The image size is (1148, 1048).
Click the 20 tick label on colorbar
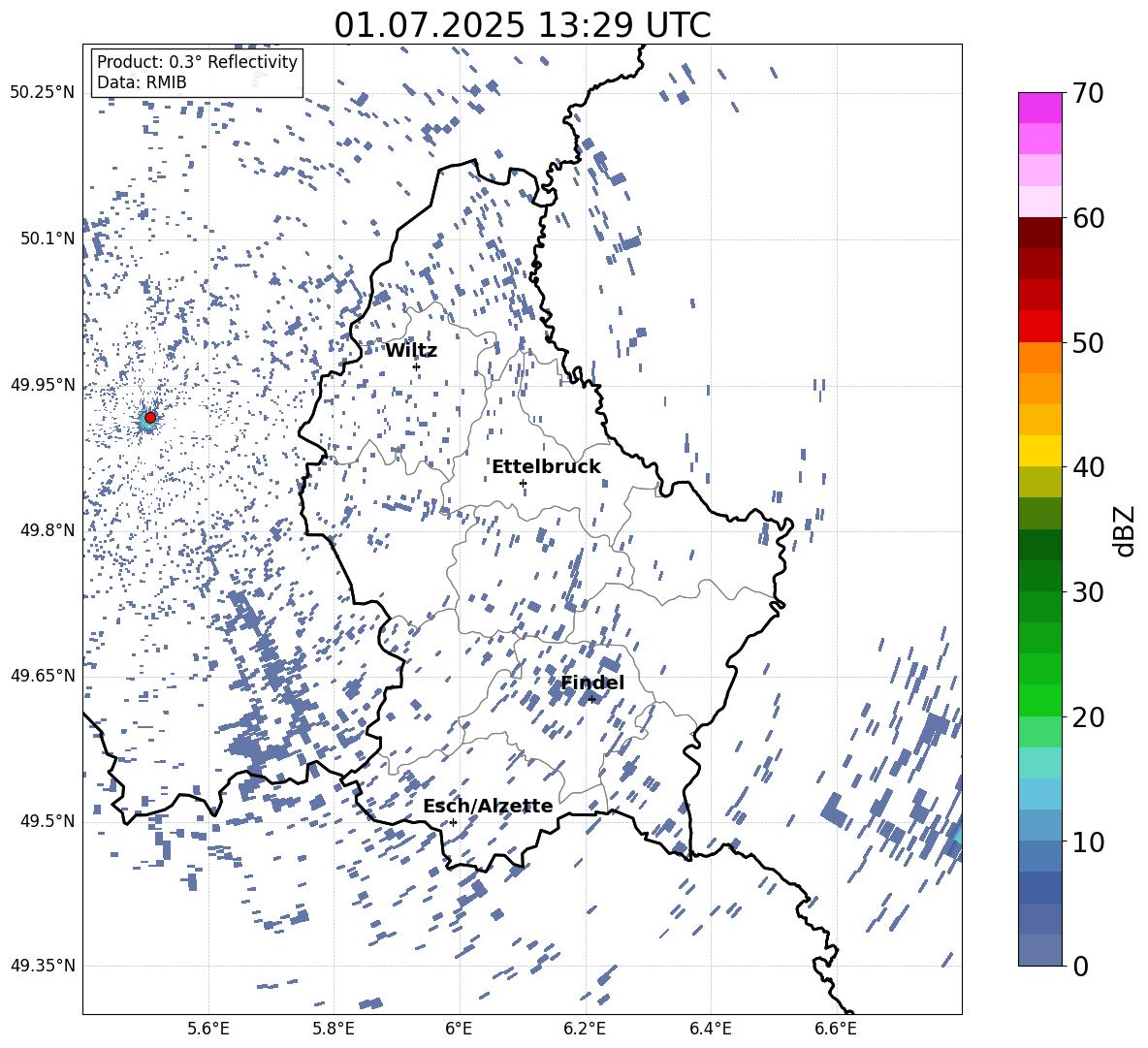pos(1088,716)
